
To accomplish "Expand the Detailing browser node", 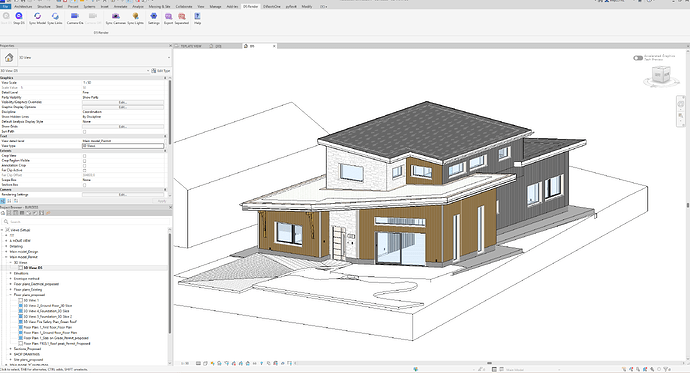I will point(7,246).
